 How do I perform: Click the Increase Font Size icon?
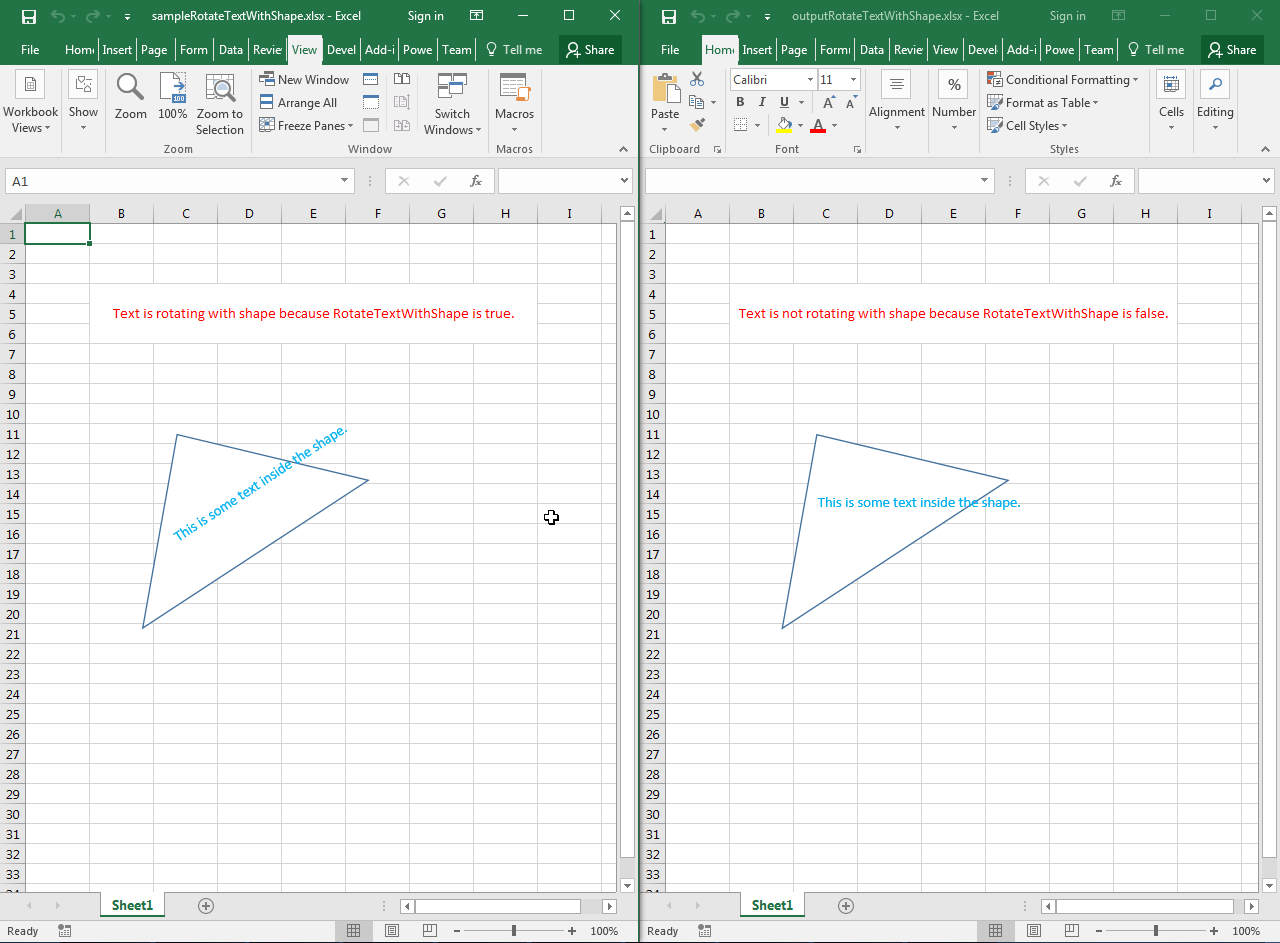[829, 103]
